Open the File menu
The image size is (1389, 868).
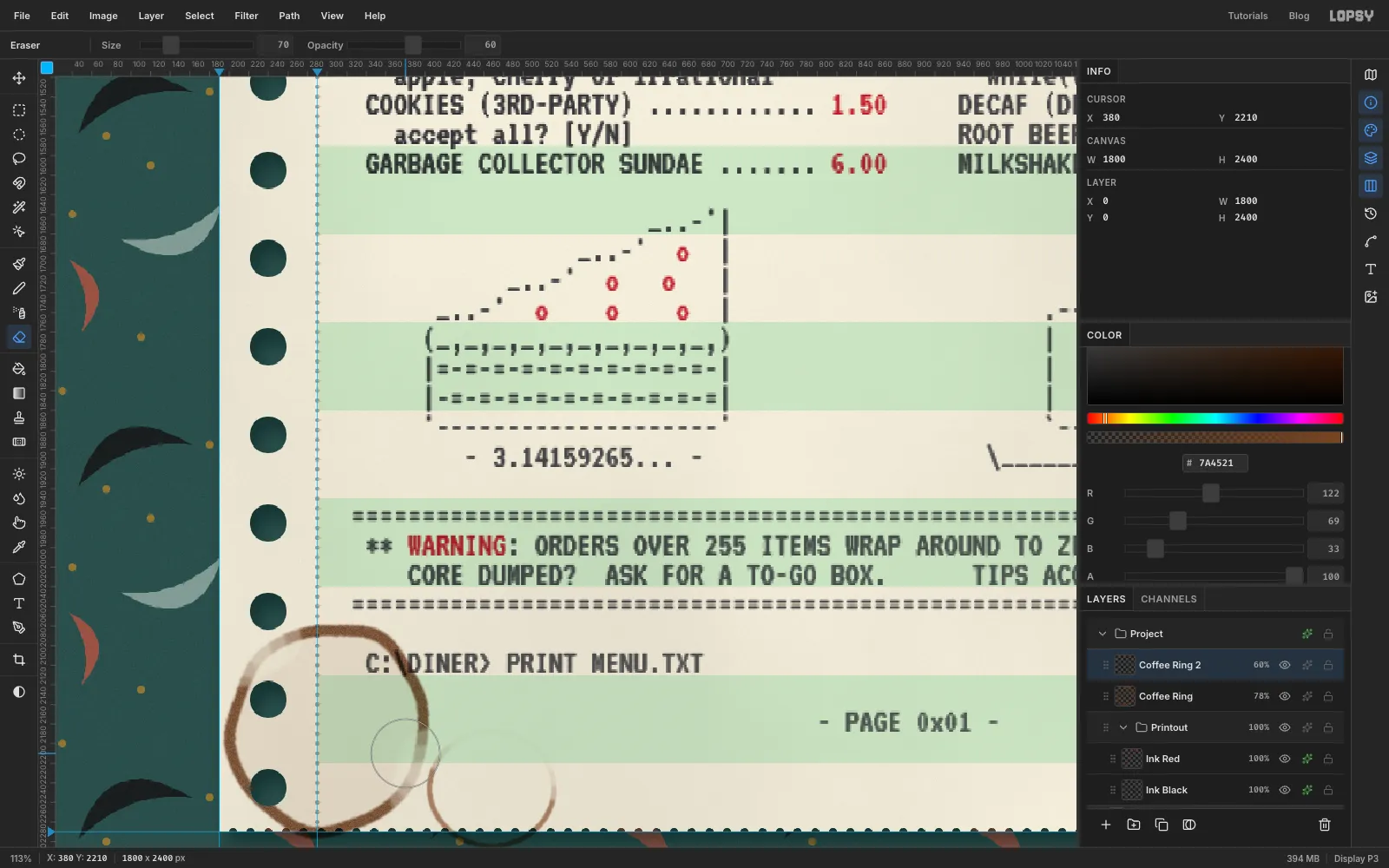[22, 16]
